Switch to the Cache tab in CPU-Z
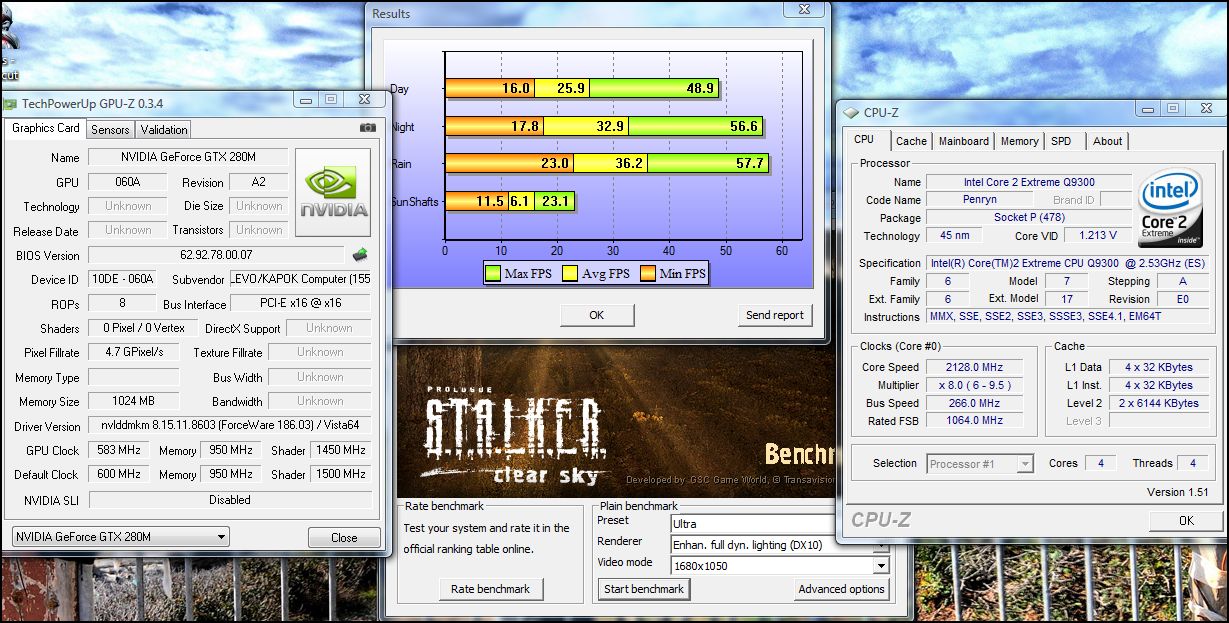This screenshot has width=1229, height=623. (x=911, y=141)
